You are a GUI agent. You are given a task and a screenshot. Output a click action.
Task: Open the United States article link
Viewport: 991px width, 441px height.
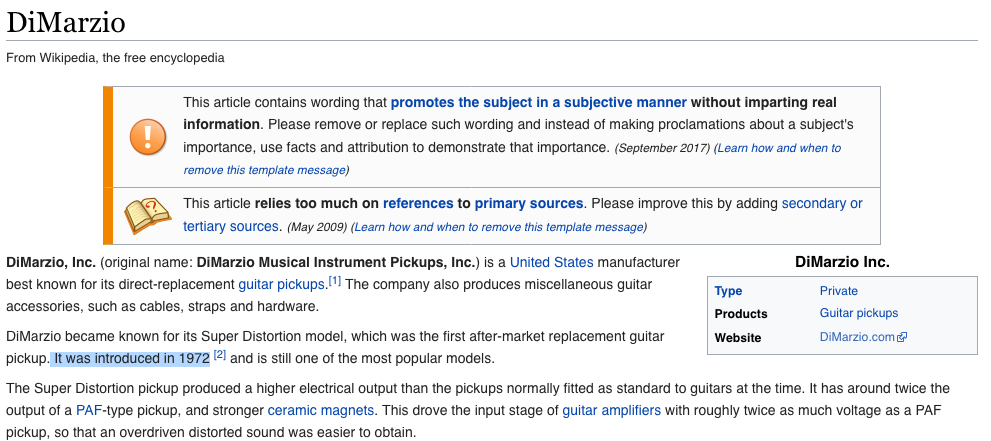coord(552,262)
